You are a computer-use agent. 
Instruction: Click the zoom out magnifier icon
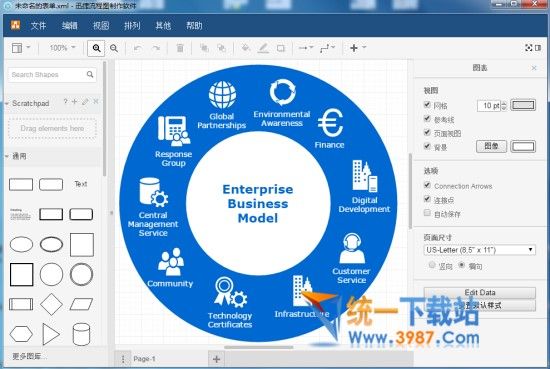(x=114, y=48)
